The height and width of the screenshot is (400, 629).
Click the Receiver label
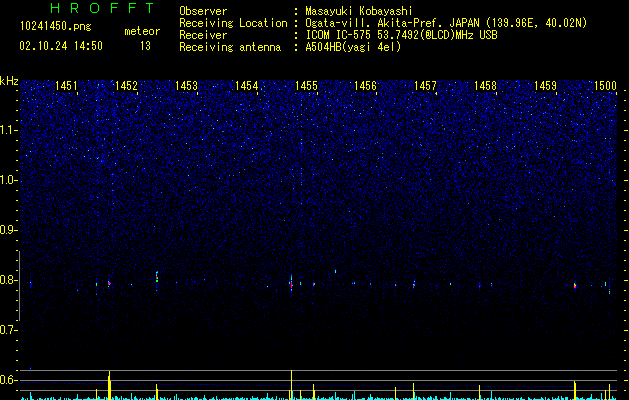(203, 35)
